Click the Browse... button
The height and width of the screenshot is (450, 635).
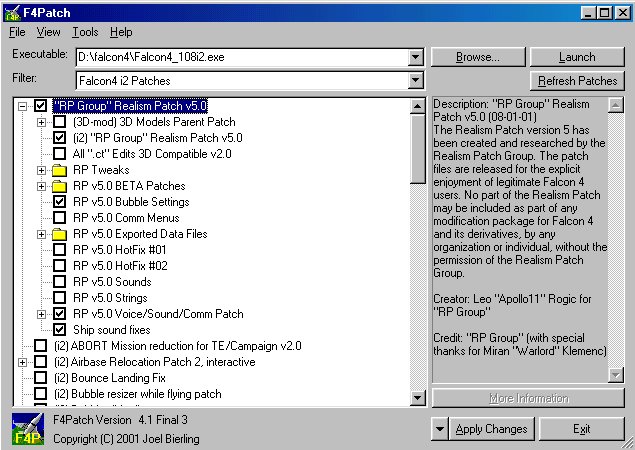tap(478, 57)
